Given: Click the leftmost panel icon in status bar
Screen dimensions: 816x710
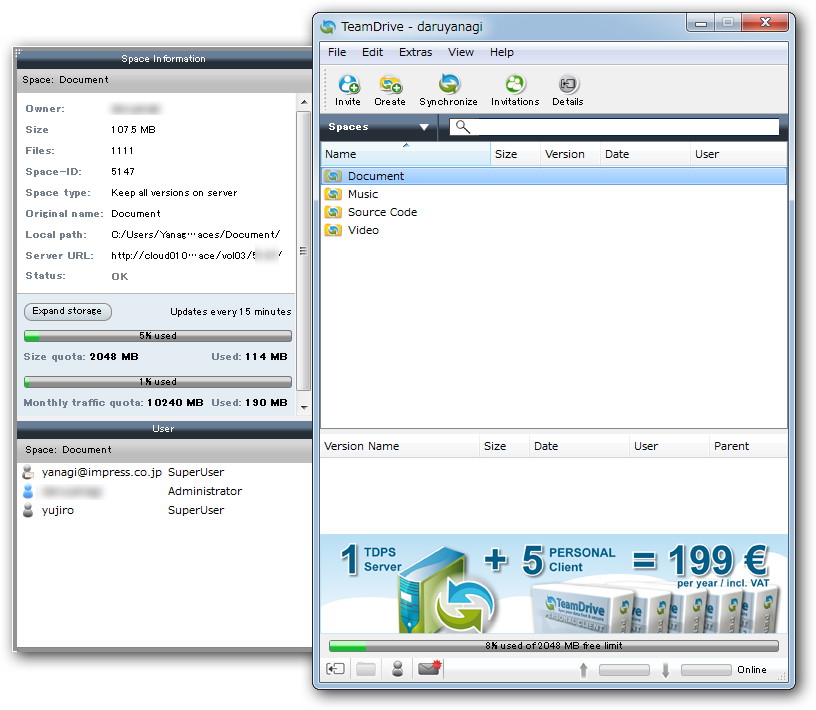Looking at the screenshot, I should (x=335, y=668).
